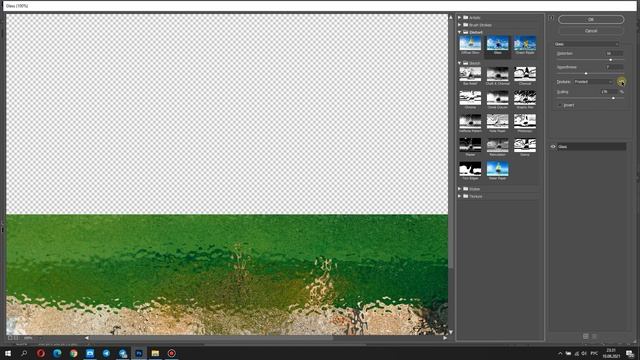Choose the Chalk & Charcoal filter

(498, 75)
